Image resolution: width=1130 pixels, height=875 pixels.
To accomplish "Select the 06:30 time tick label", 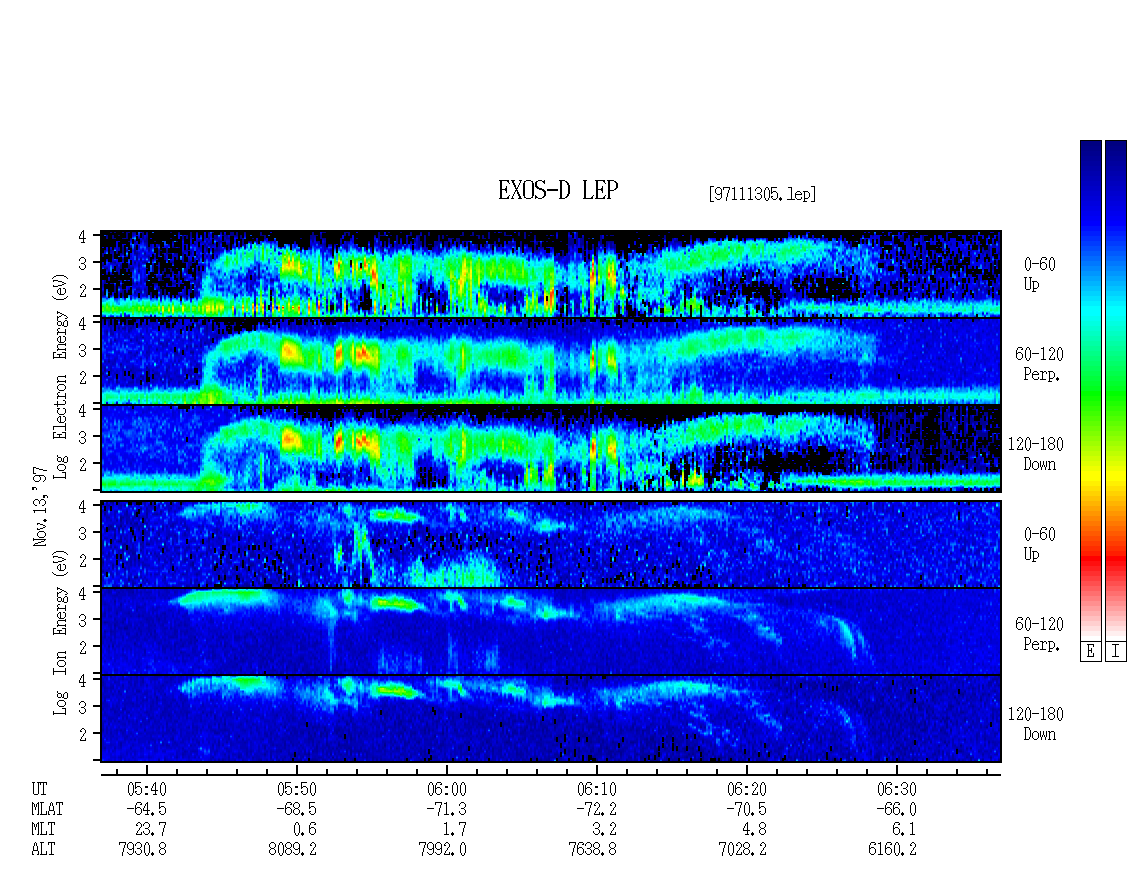I will [x=896, y=789].
